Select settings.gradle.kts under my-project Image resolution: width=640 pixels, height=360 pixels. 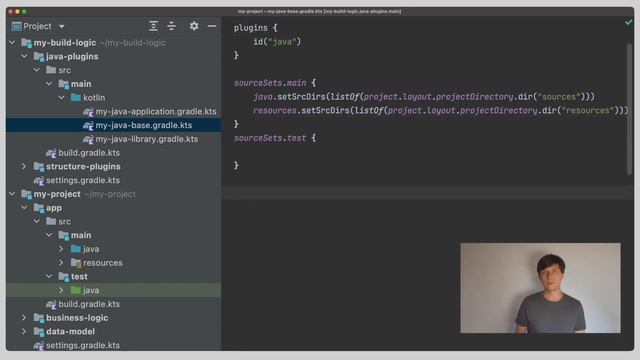[83, 345]
